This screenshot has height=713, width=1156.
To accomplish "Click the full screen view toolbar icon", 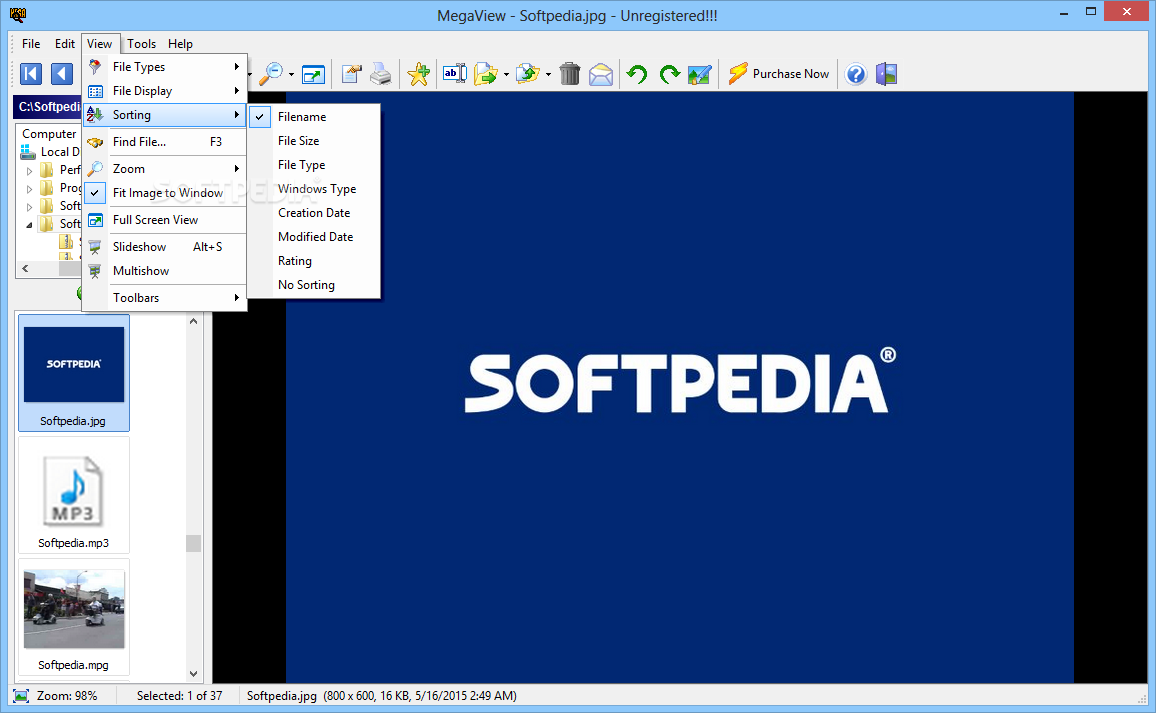I will 313,74.
